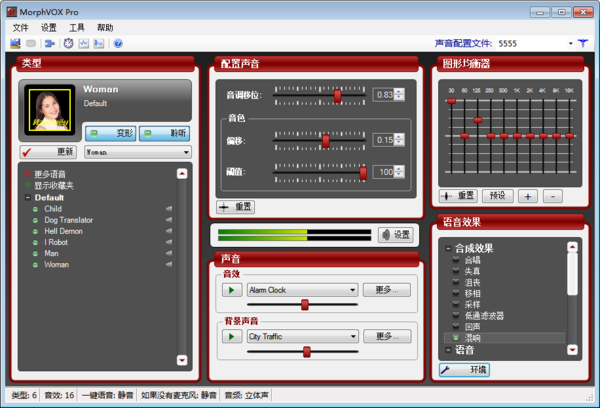Click the voice list scroll-down arrow
Image resolution: width=600 pixels, height=408 pixels.
click(x=182, y=360)
